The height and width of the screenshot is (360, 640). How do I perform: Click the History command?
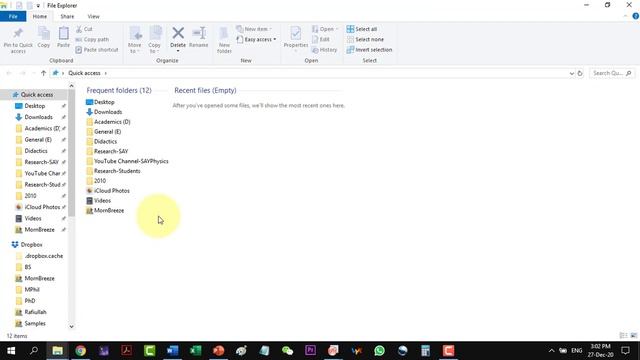pos(324,50)
